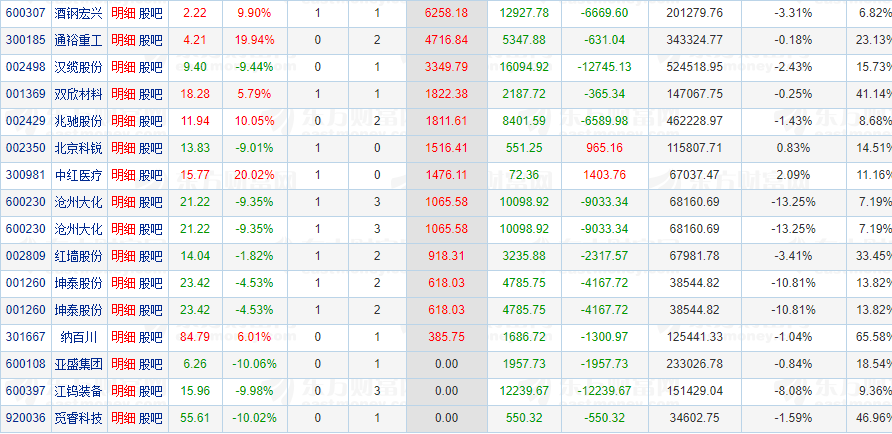Open 明细 for 酒钢宏兴

click(x=123, y=13)
